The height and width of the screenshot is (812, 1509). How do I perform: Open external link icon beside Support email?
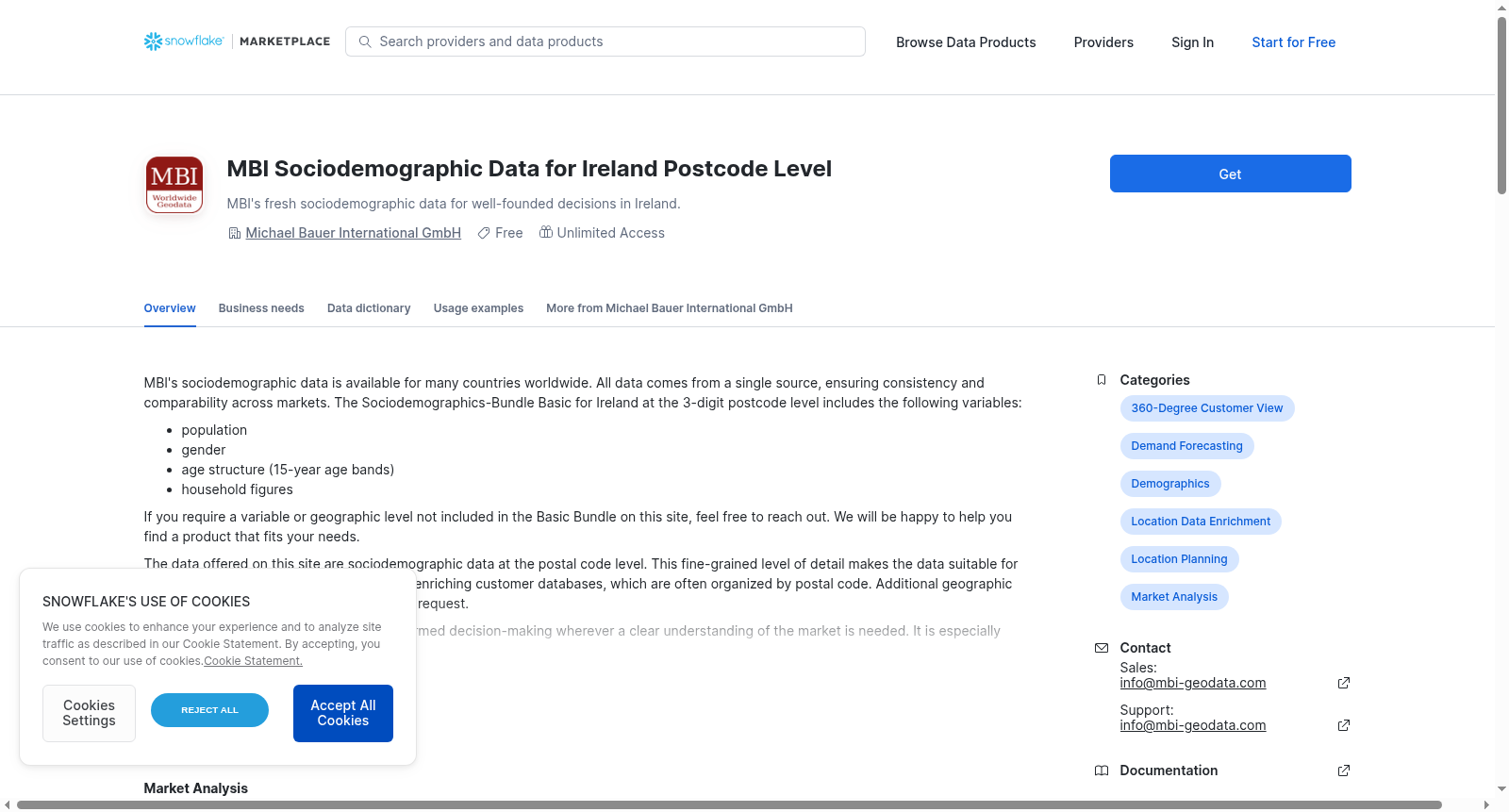1344,725
